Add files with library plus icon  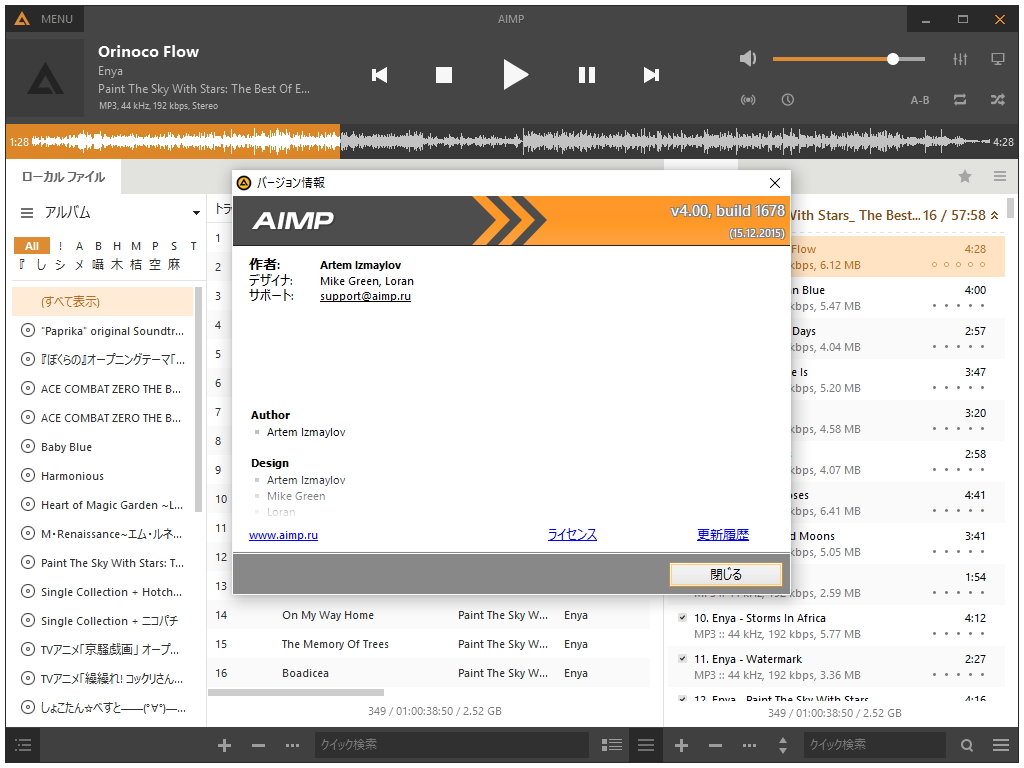[224, 745]
